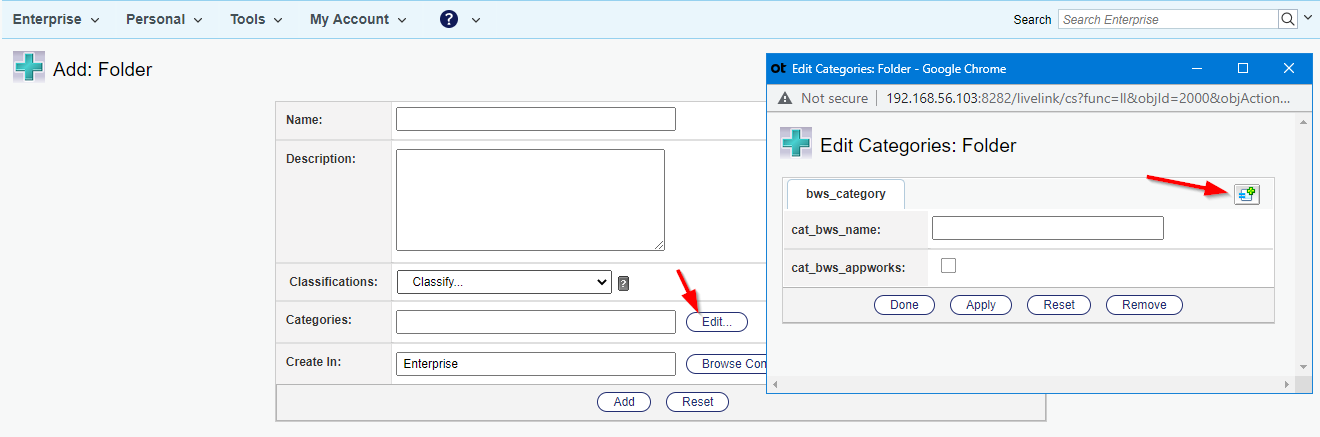Click the Done button in popup
1320x437 pixels.
point(904,305)
